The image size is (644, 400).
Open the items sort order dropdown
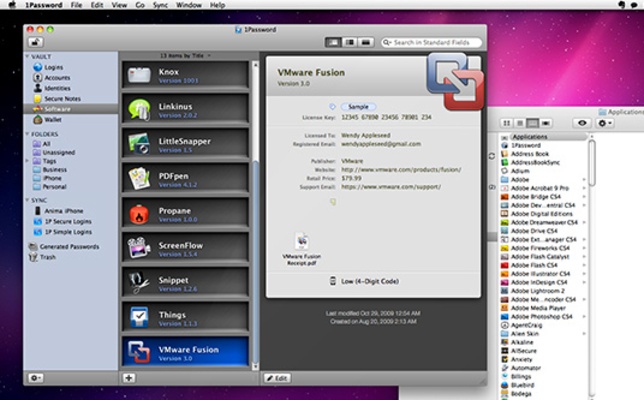pos(186,55)
